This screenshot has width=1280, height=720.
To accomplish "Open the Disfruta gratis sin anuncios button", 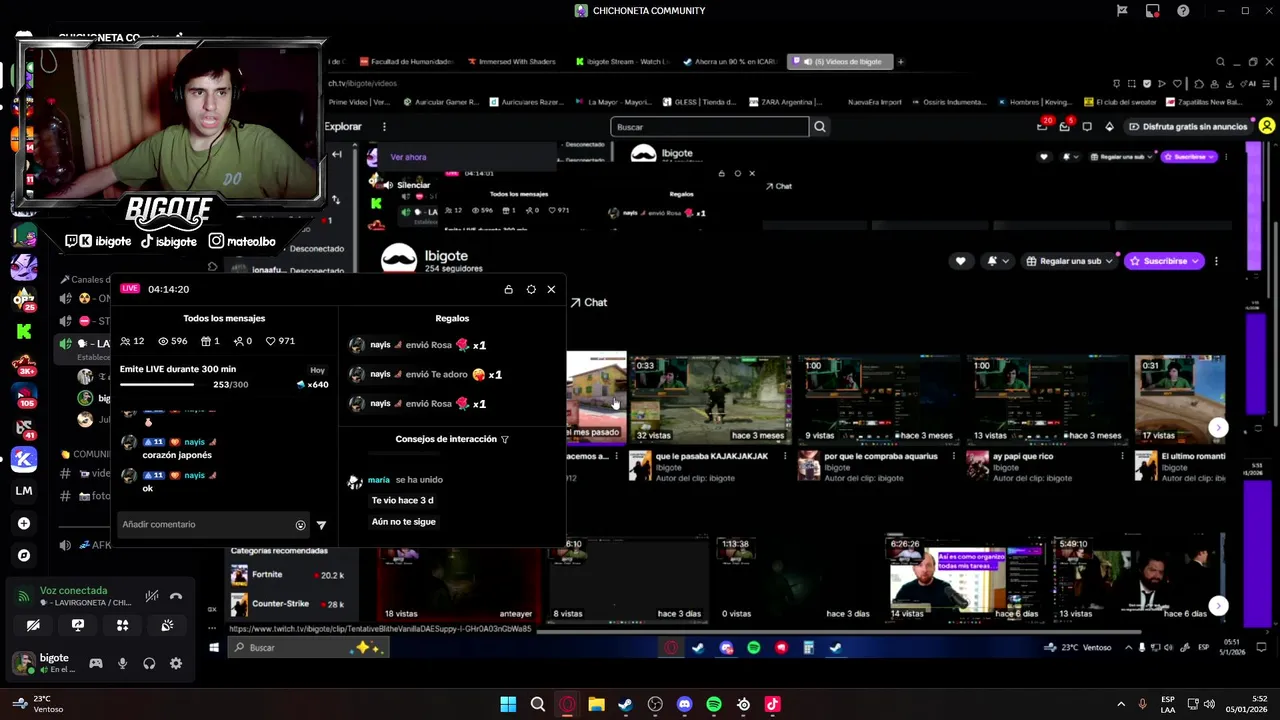I will coord(1187,127).
